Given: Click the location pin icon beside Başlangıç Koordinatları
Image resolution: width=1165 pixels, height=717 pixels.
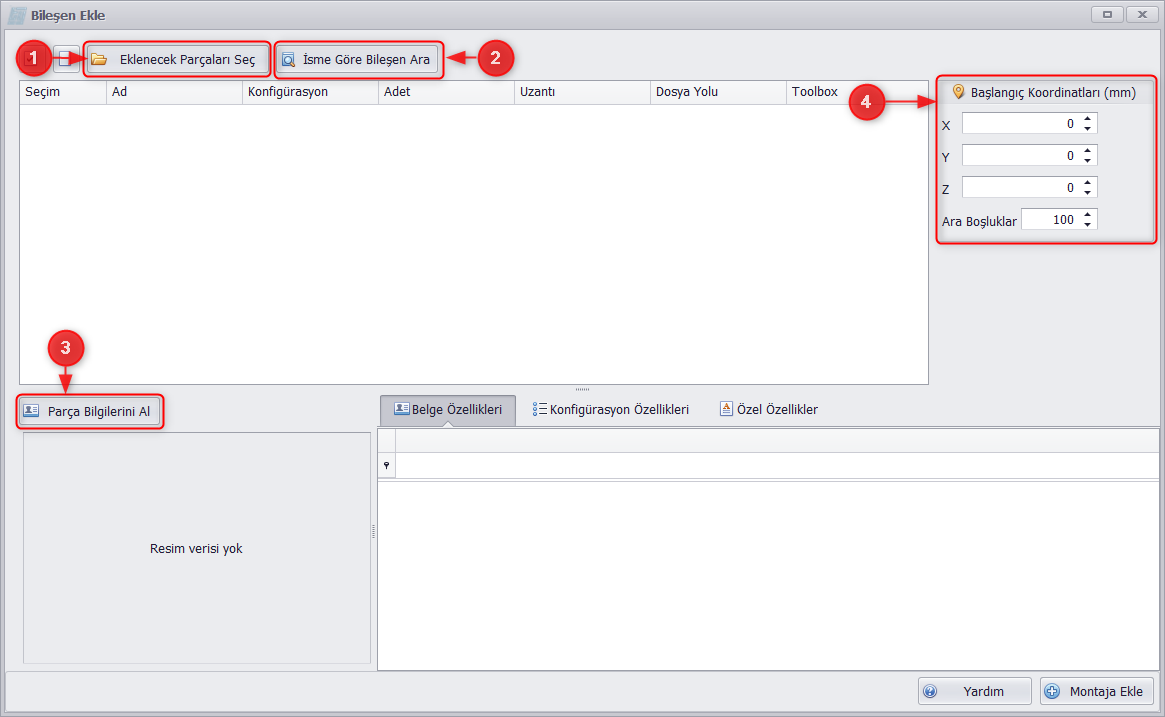Looking at the screenshot, I should 958,92.
